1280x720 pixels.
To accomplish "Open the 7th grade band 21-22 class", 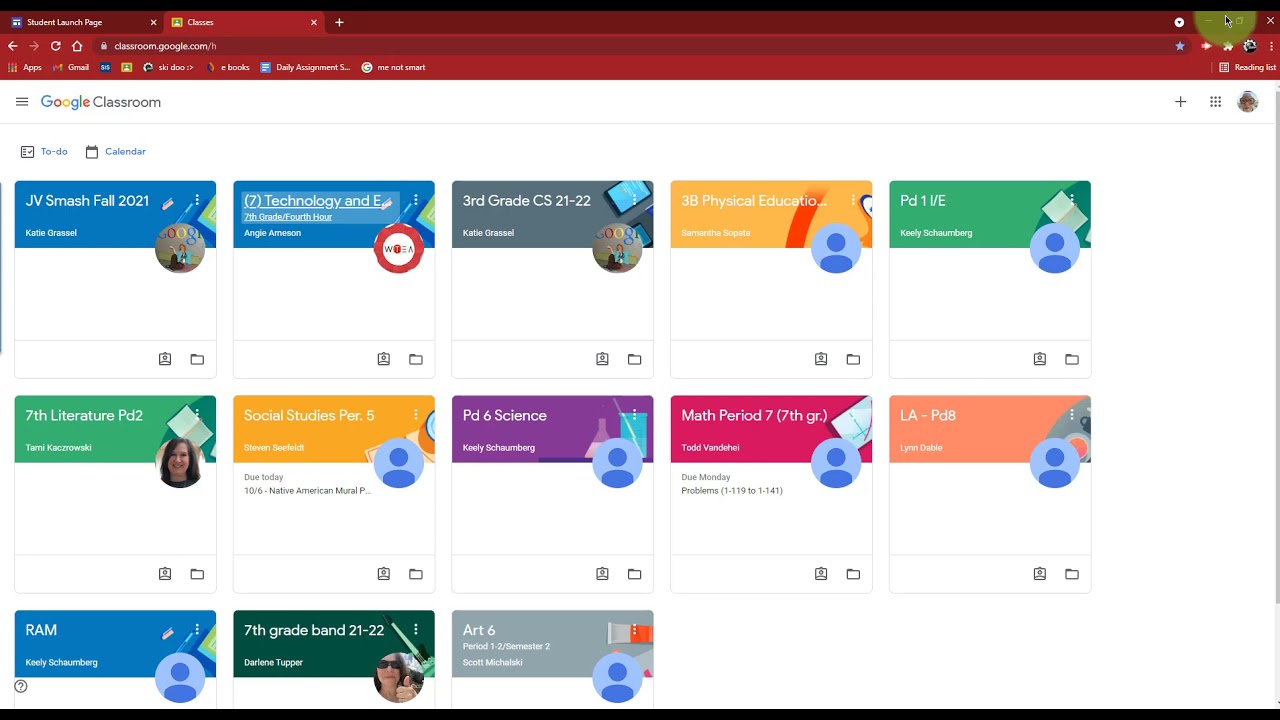I will [x=314, y=631].
